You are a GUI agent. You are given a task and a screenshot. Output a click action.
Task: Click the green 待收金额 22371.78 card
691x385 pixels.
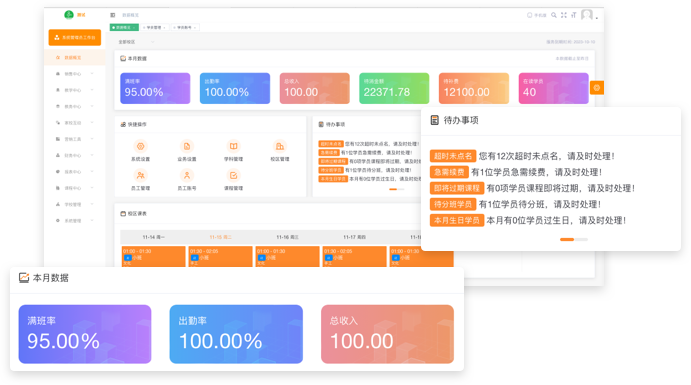point(394,88)
